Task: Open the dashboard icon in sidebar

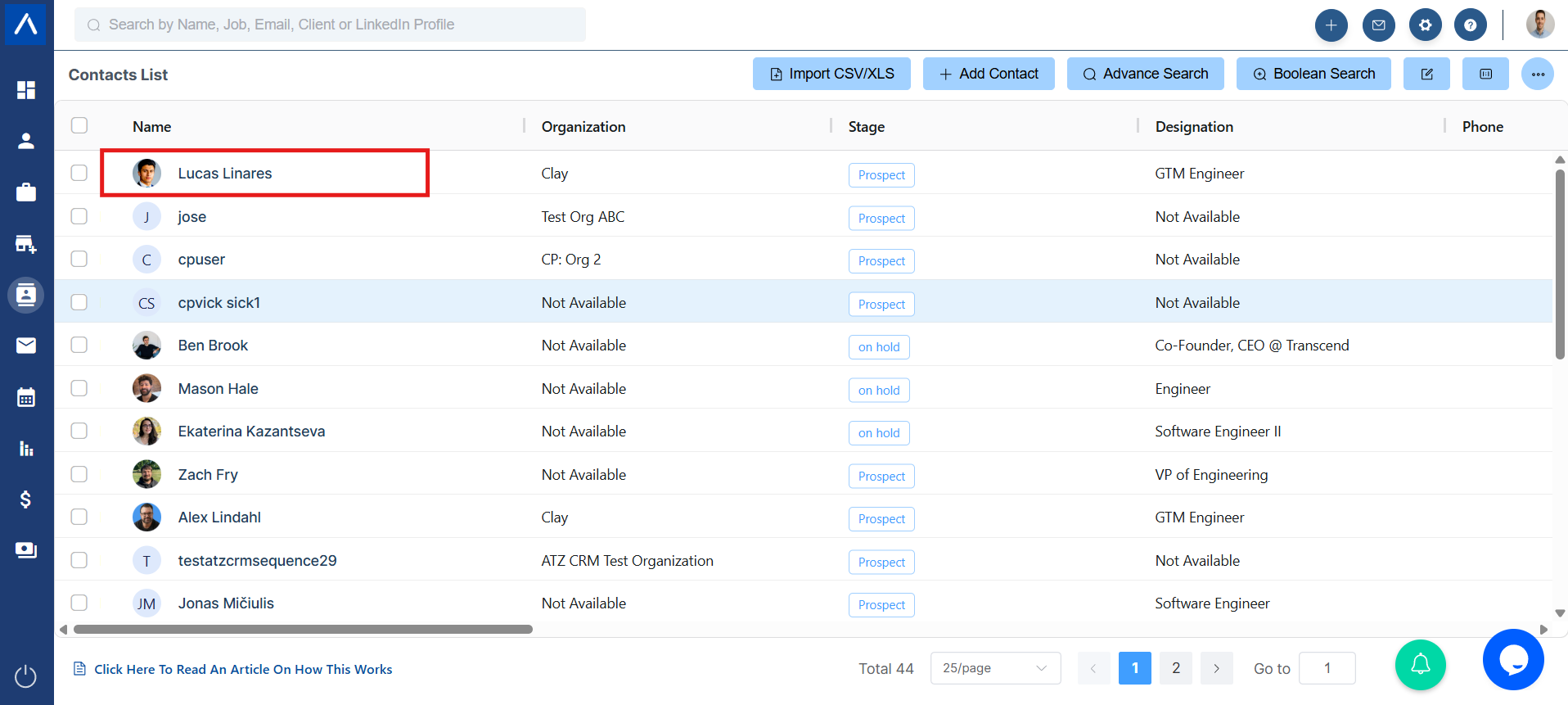Action: tap(26, 90)
